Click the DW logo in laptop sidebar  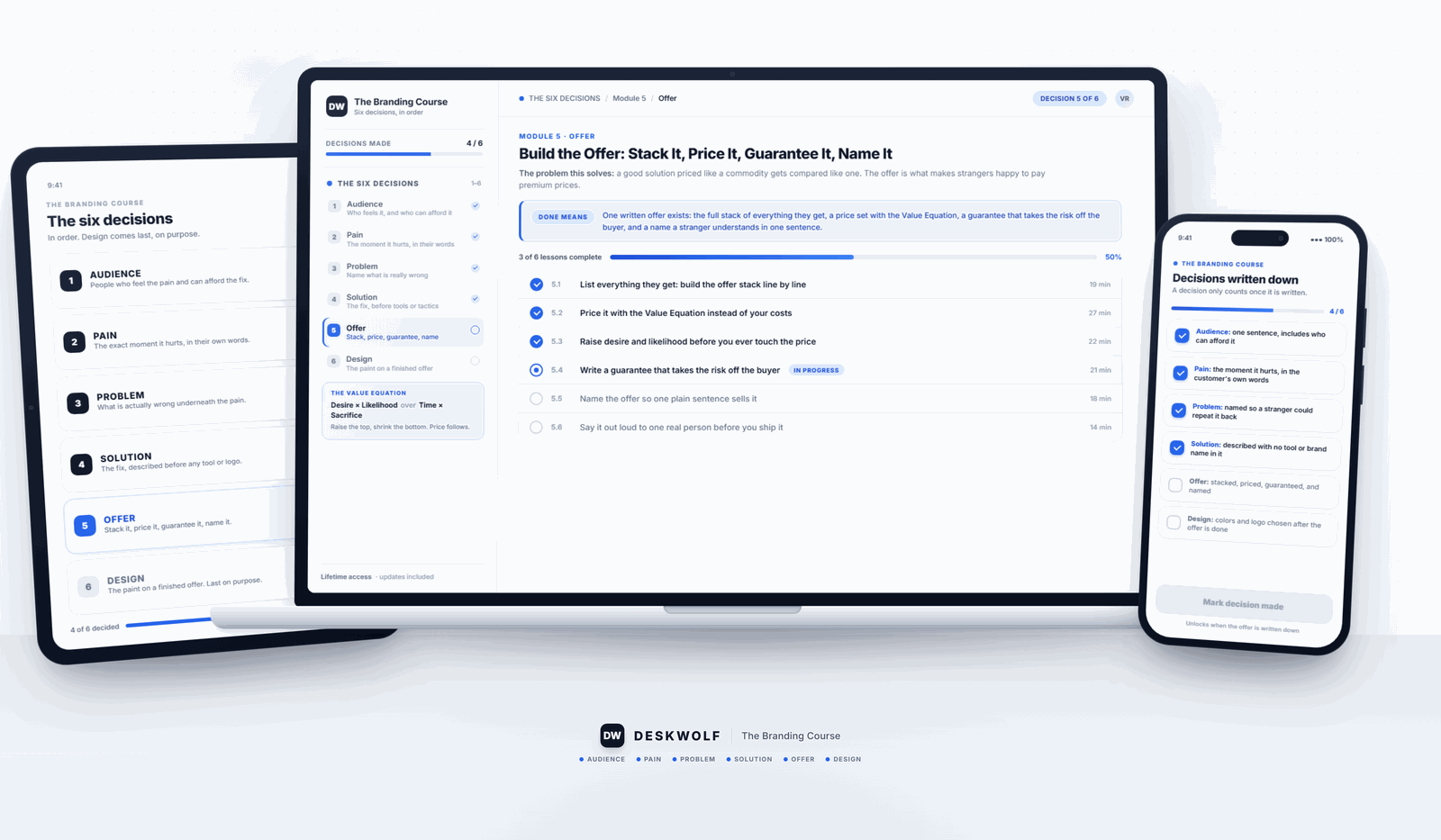(336, 106)
